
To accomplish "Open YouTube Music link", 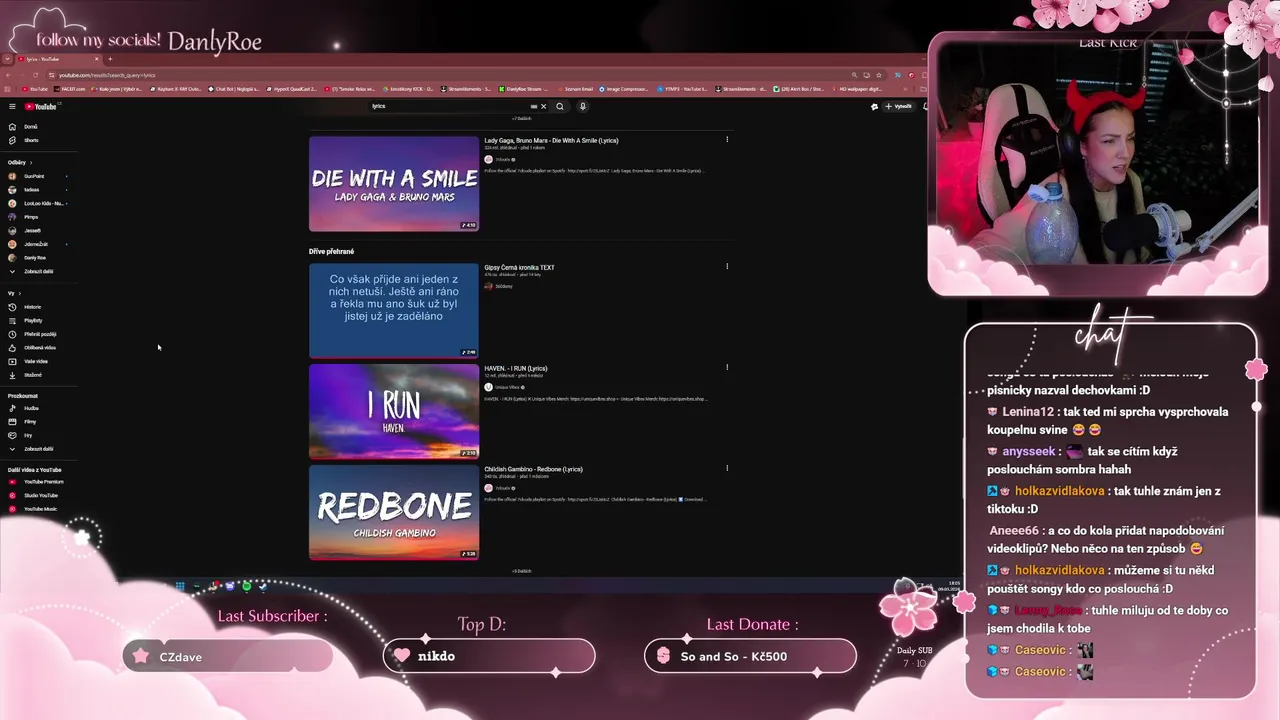I will coord(40,509).
